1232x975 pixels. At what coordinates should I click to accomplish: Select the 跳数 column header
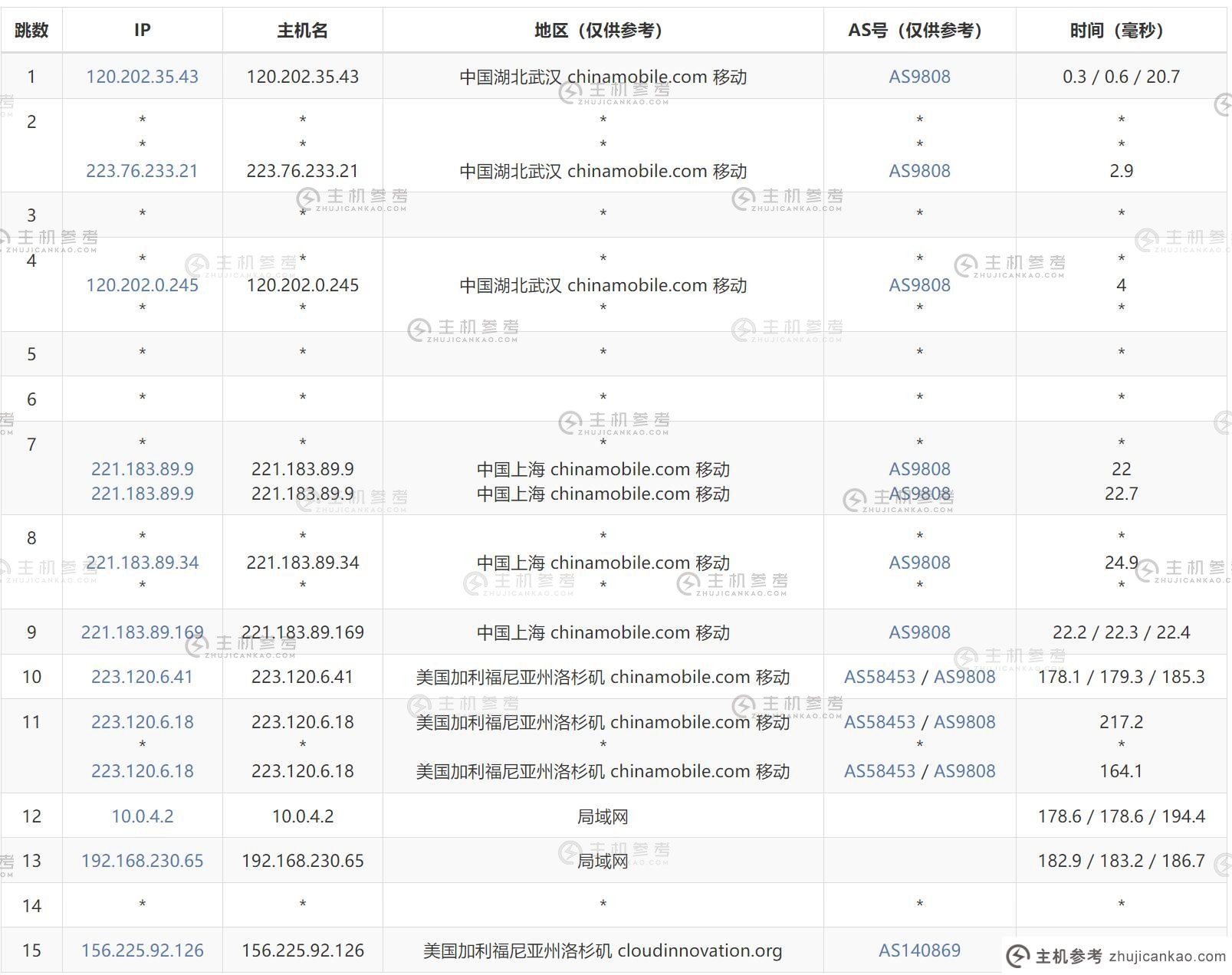[31, 30]
